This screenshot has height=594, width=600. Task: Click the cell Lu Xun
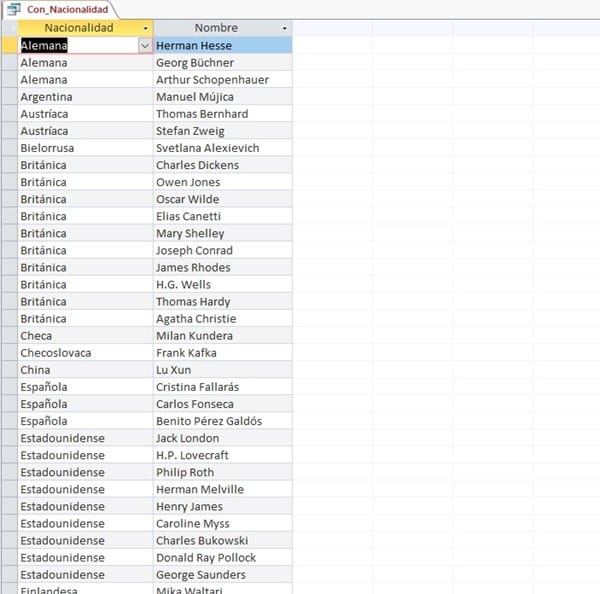point(223,370)
